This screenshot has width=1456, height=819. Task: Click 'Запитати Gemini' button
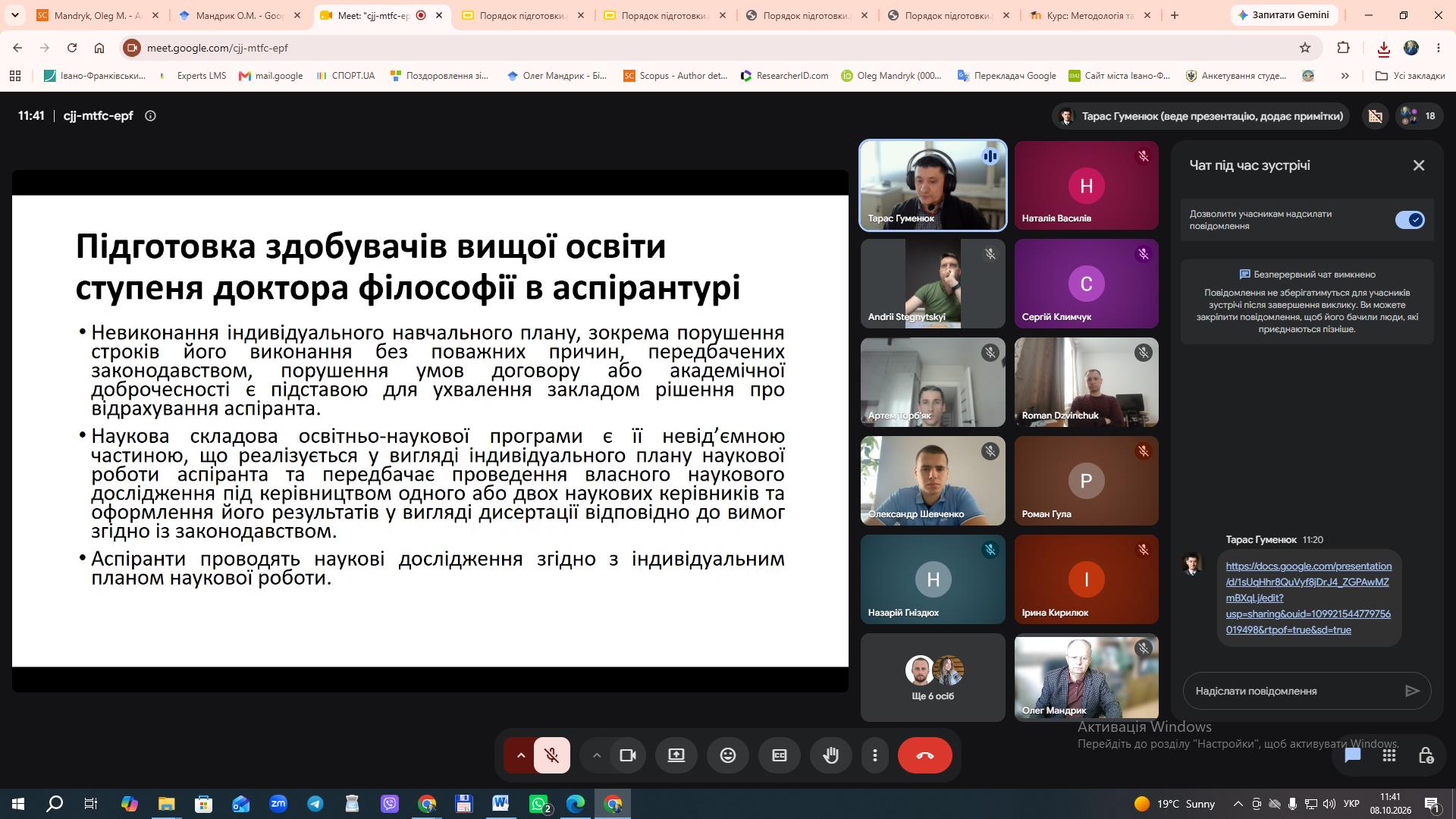click(1283, 15)
